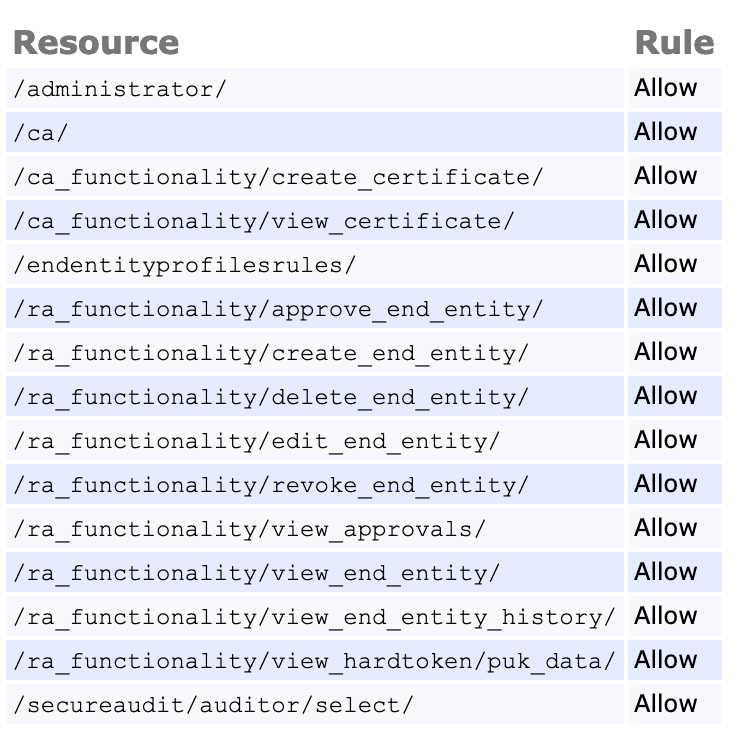Click /ra_functionality/view_end_entity/ resource

click(257, 573)
